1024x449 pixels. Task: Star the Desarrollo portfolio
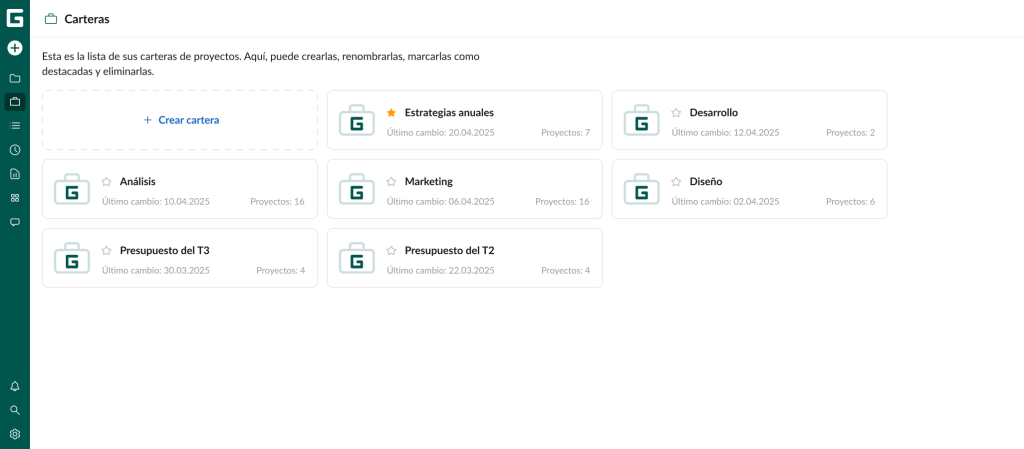tap(676, 112)
